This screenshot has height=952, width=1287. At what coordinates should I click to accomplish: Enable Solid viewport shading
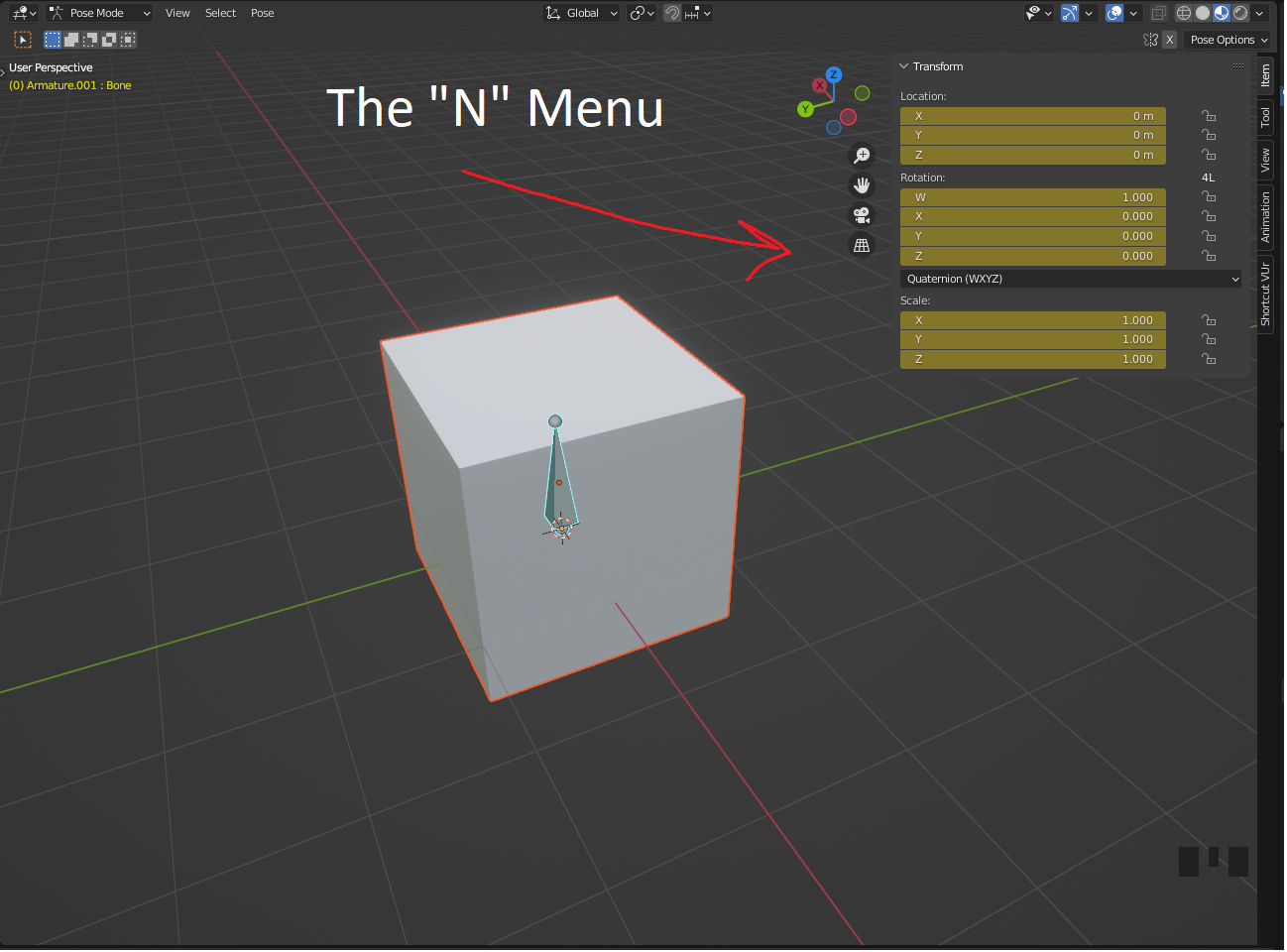(x=1203, y=13)
